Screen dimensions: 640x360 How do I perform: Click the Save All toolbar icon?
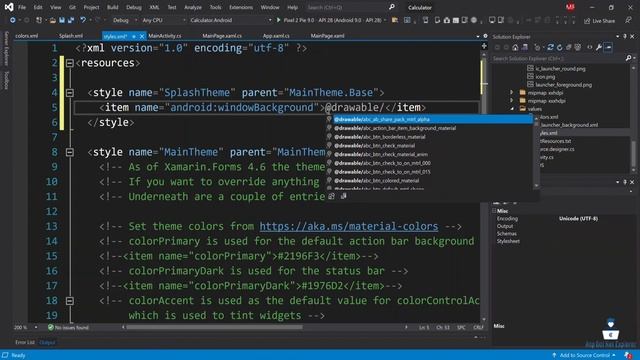tap(71, 20)
